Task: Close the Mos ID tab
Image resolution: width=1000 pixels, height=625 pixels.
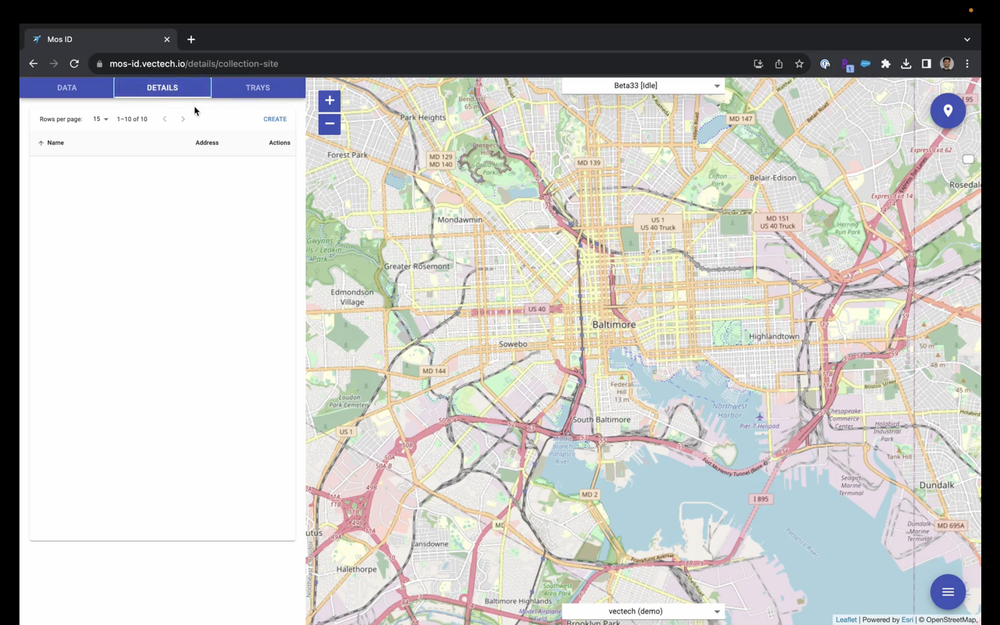Action: 166,40
